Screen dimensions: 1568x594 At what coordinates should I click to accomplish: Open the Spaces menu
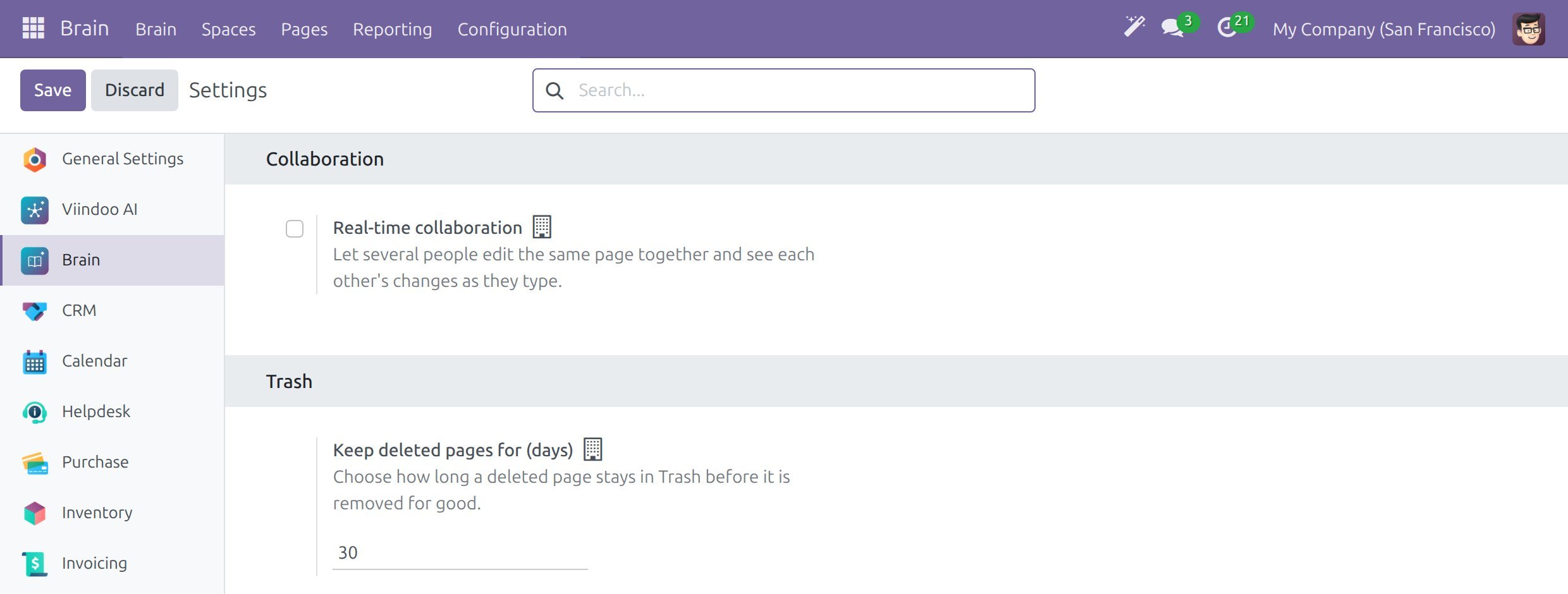(x=228, y=29)
